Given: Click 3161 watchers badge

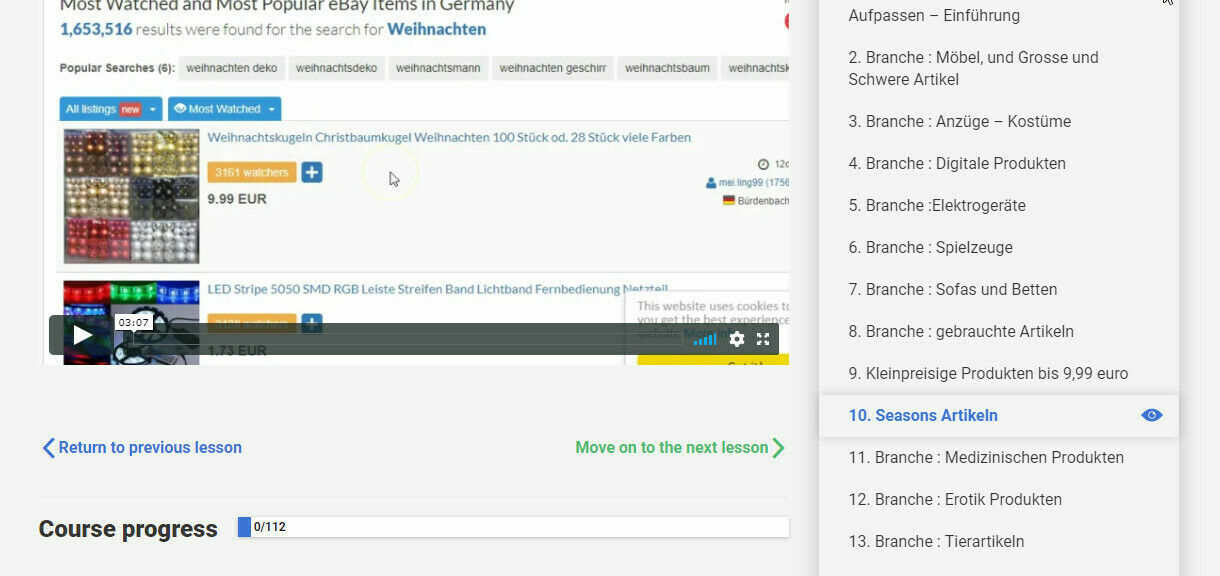Looking at the screenshot, I should point(252,172).
